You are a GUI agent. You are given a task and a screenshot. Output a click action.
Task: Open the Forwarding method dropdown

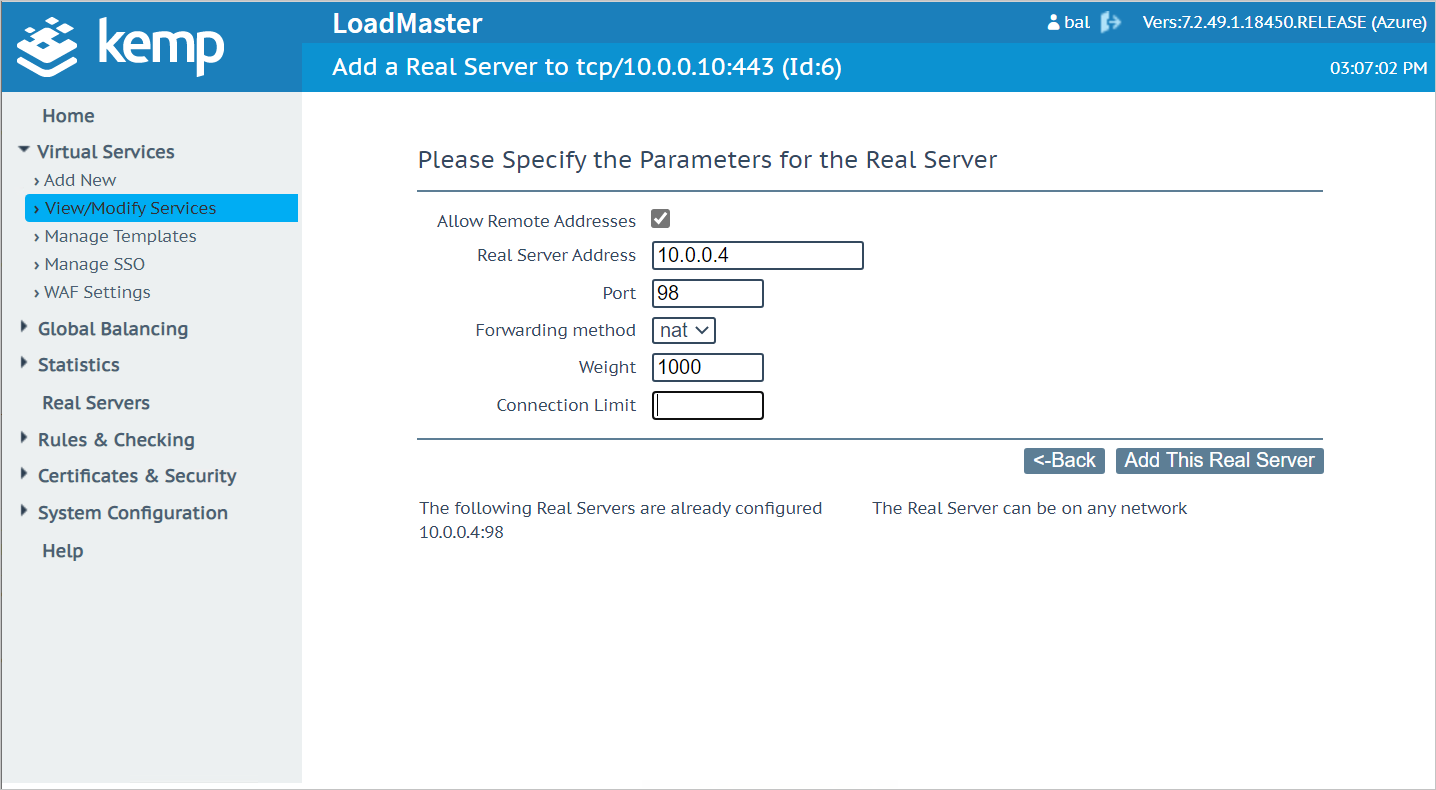(x=684, y=330)
